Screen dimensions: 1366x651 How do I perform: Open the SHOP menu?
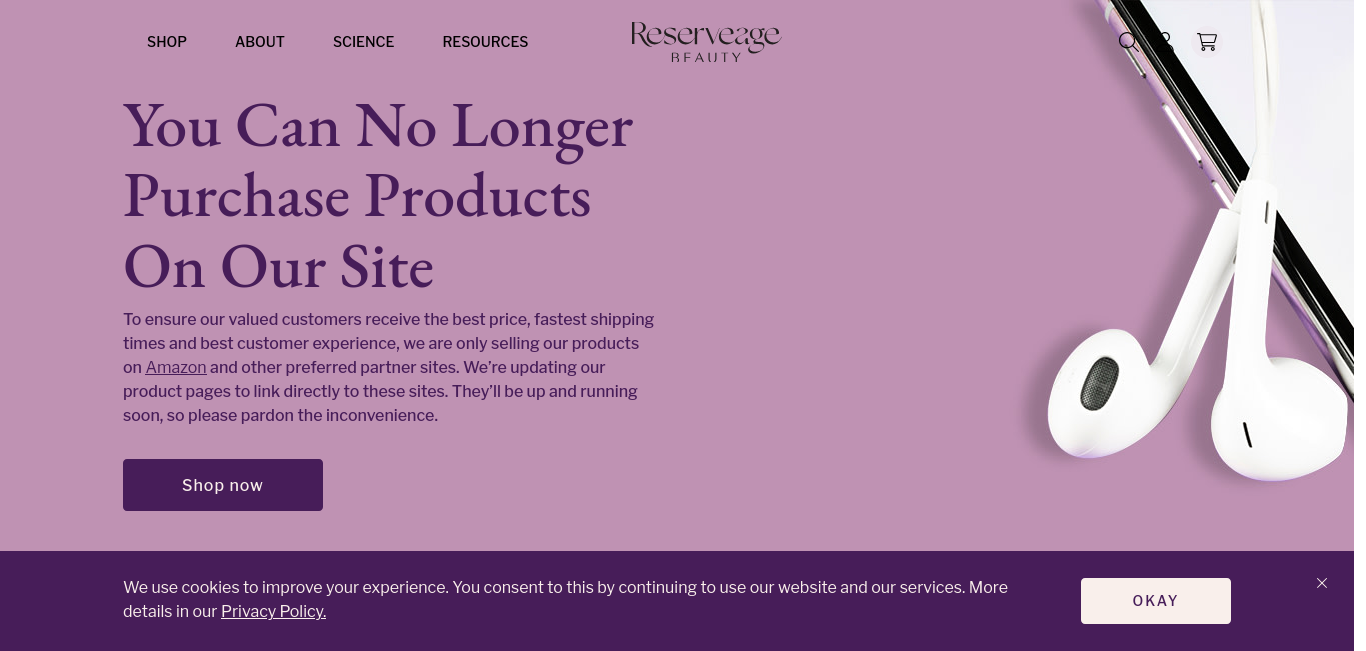(167, 42)
